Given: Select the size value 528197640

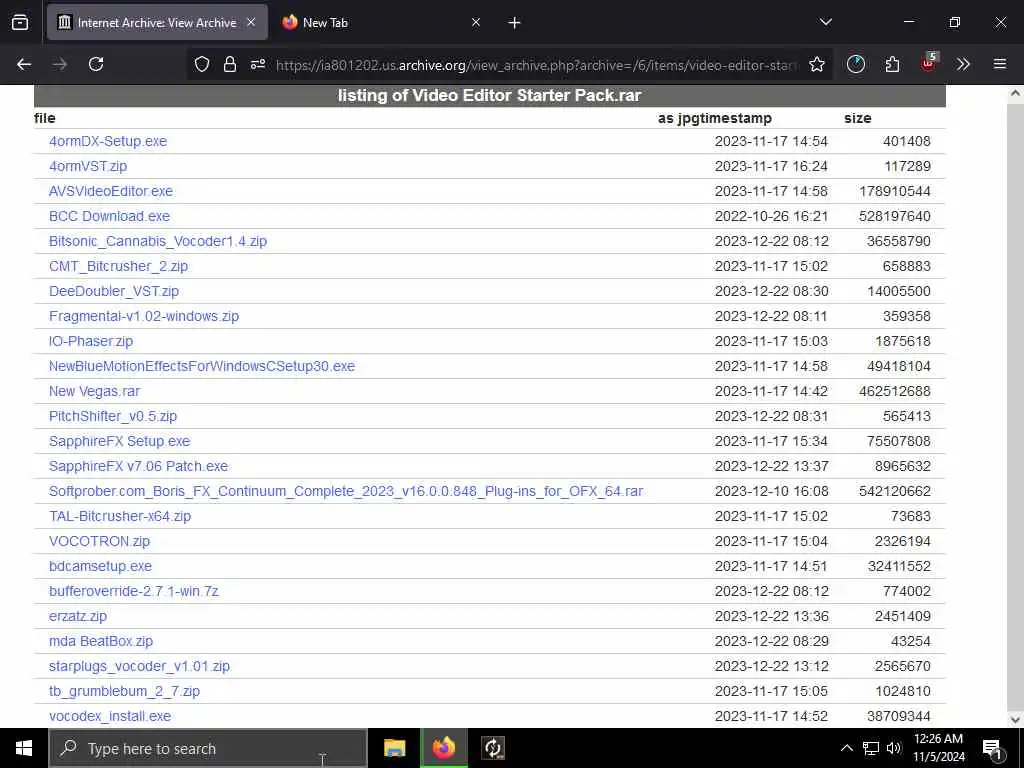Looking at the screenshot, I should tap(895, 216).
